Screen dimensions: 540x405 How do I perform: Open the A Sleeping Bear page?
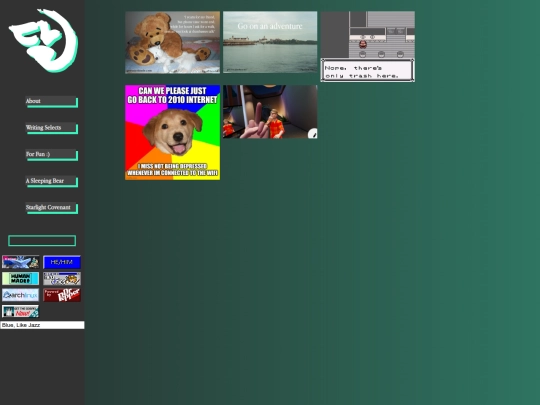point(51,181)
